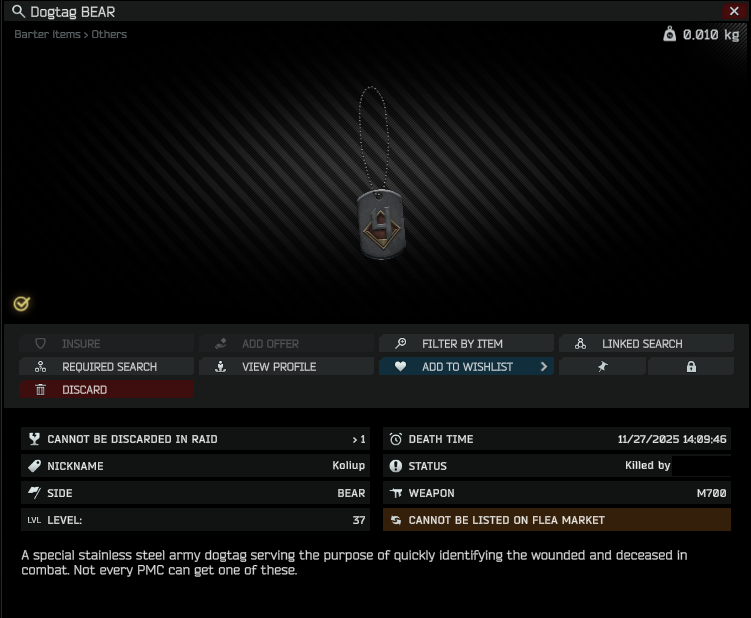
Task: Pin the item with pin icon
Action: pos(603,366)
